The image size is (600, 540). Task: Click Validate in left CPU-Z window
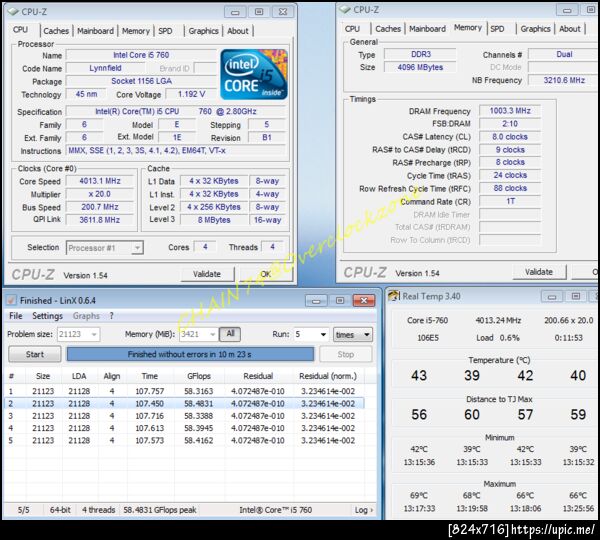tap(207, 274)
